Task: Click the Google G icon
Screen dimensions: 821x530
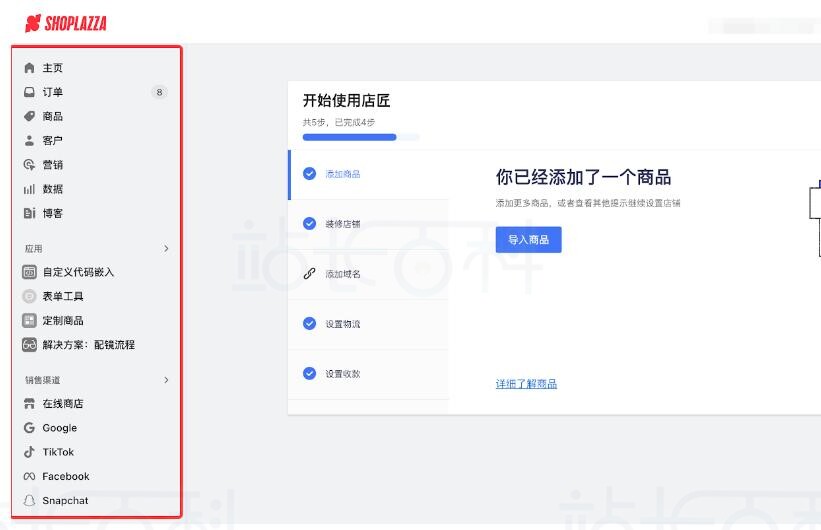Action: 29,428
